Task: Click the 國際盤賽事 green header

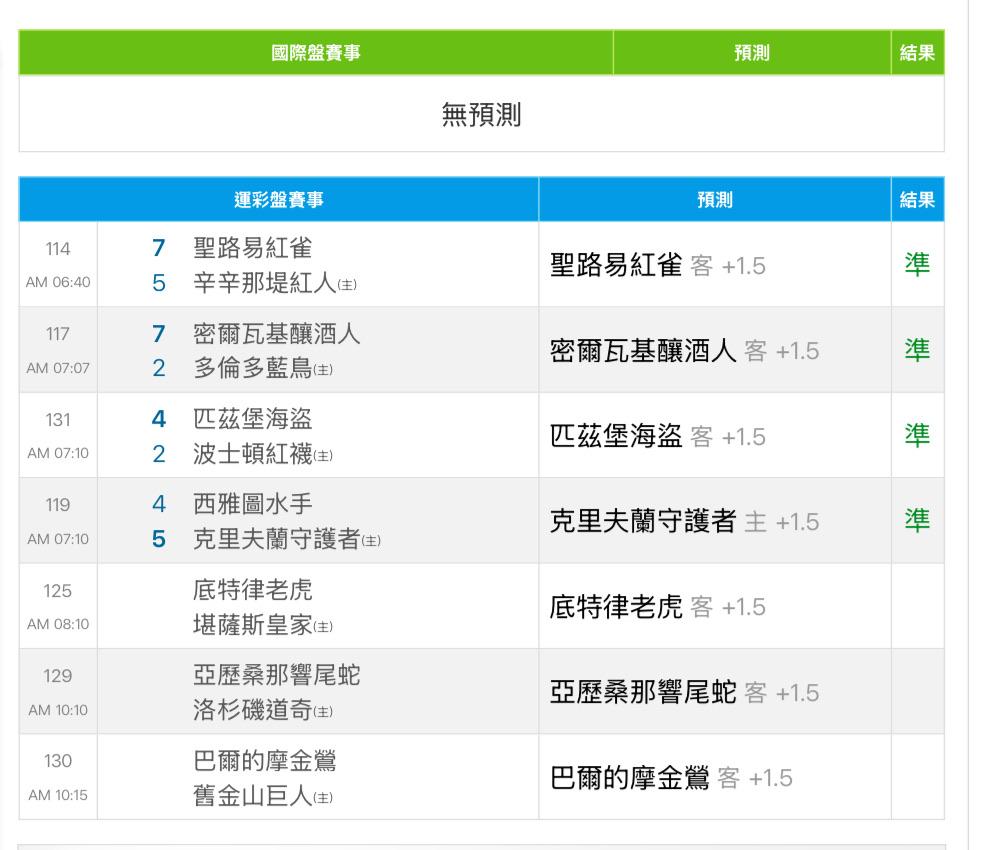Action: [x=315, y=53]
